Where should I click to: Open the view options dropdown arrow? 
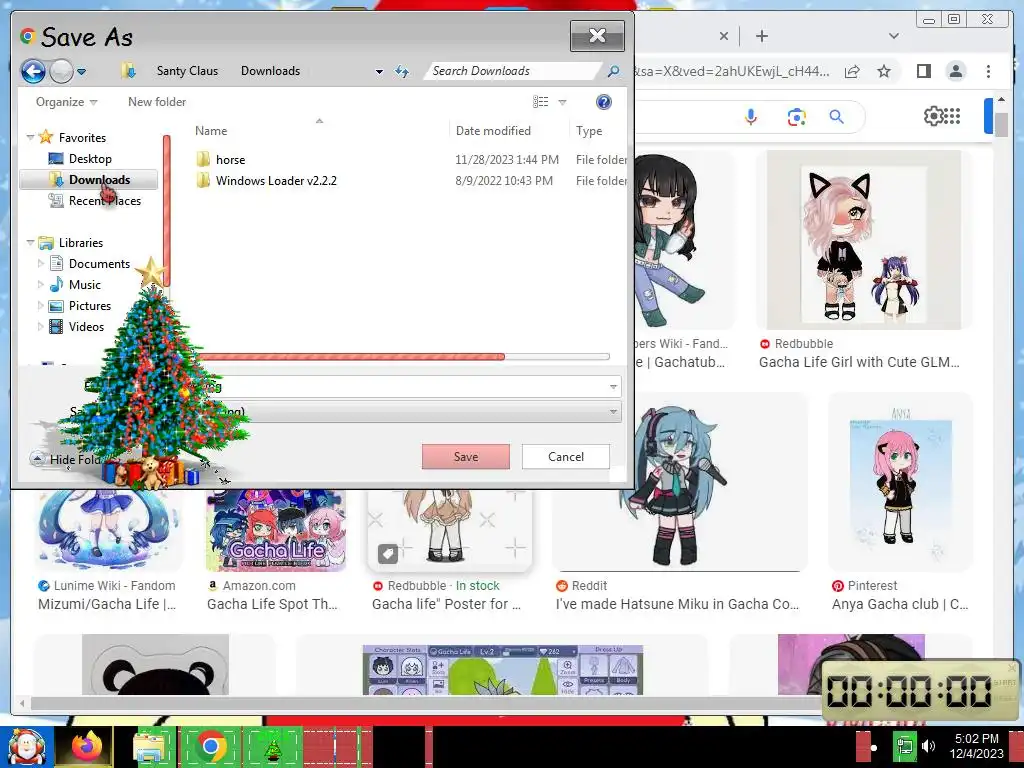coord(562,103)
